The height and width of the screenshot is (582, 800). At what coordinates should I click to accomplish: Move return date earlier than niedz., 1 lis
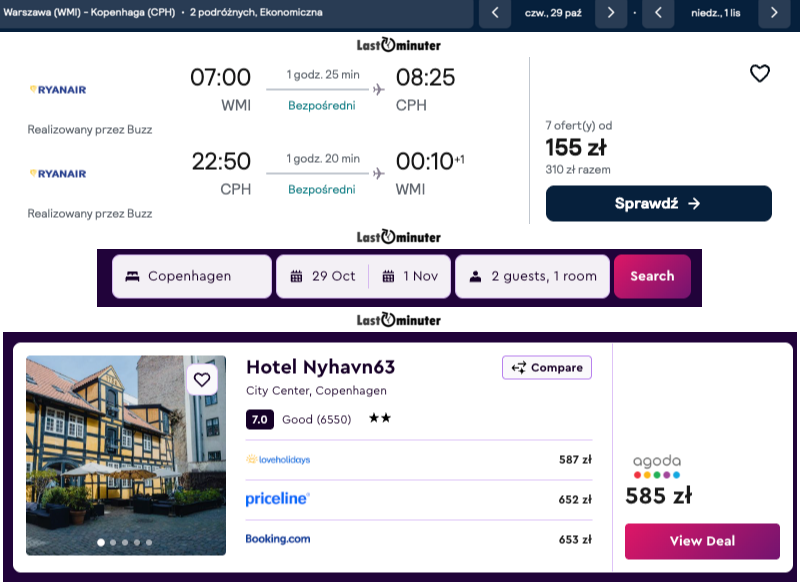(658, 13)
